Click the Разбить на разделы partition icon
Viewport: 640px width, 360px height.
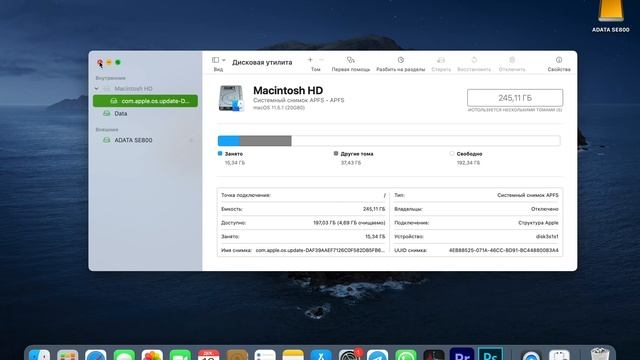pos(401,60)
